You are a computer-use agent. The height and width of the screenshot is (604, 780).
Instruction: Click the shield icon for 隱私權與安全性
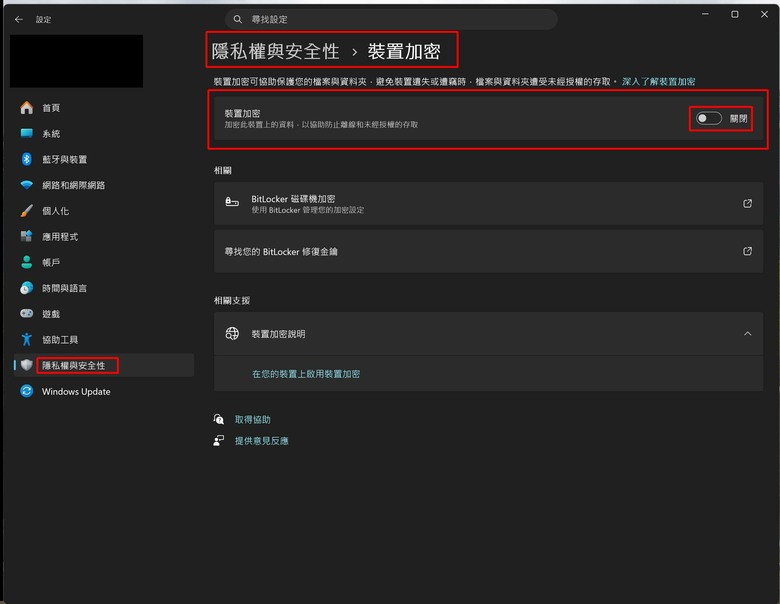point(27,365)
